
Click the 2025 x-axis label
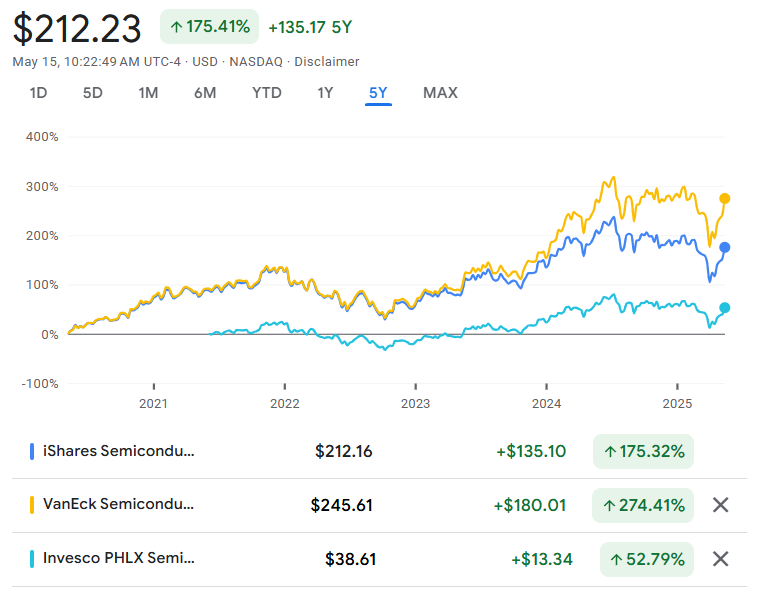(678, 403)
